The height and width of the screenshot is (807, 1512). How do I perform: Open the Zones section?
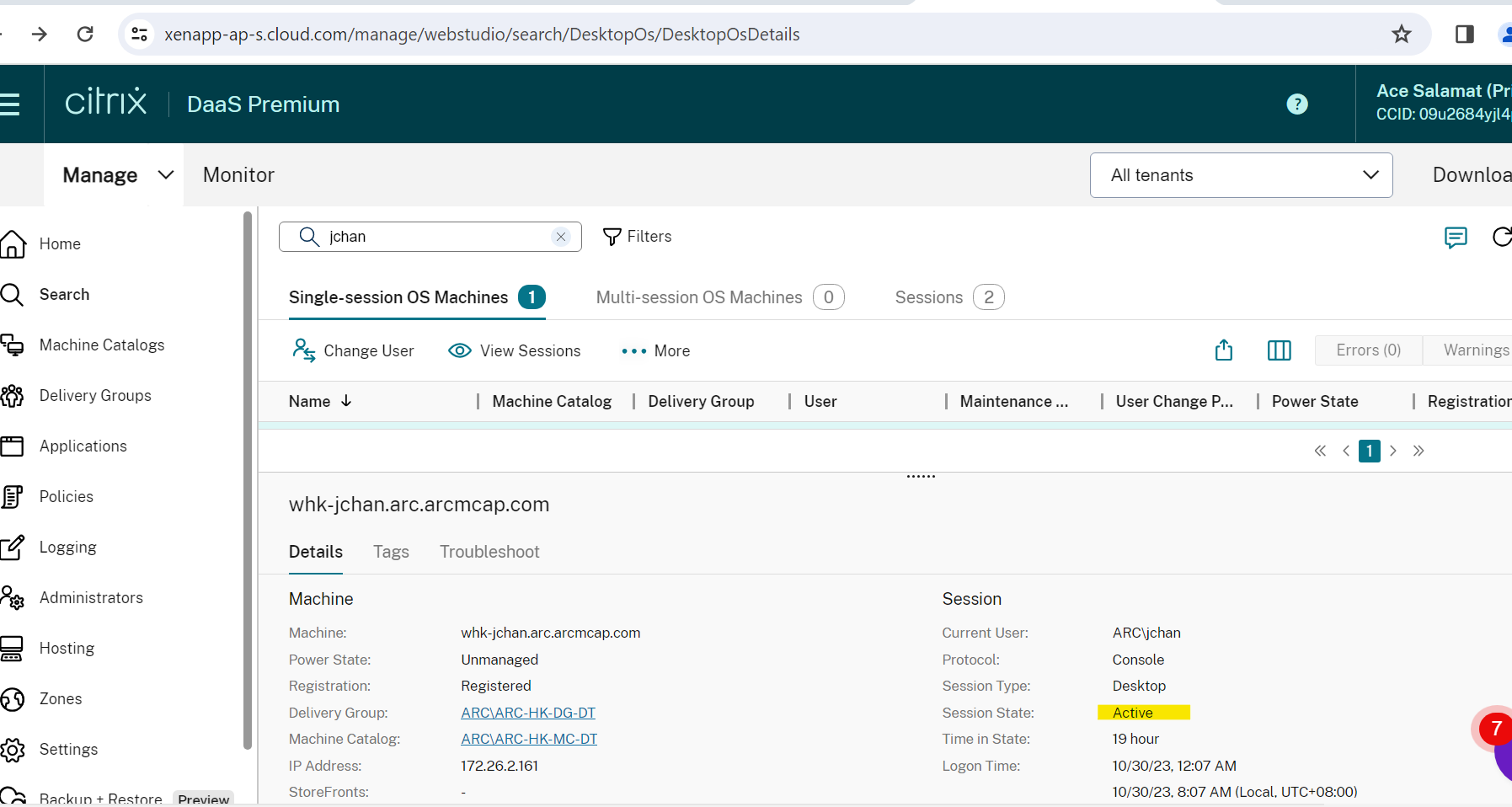60,698
